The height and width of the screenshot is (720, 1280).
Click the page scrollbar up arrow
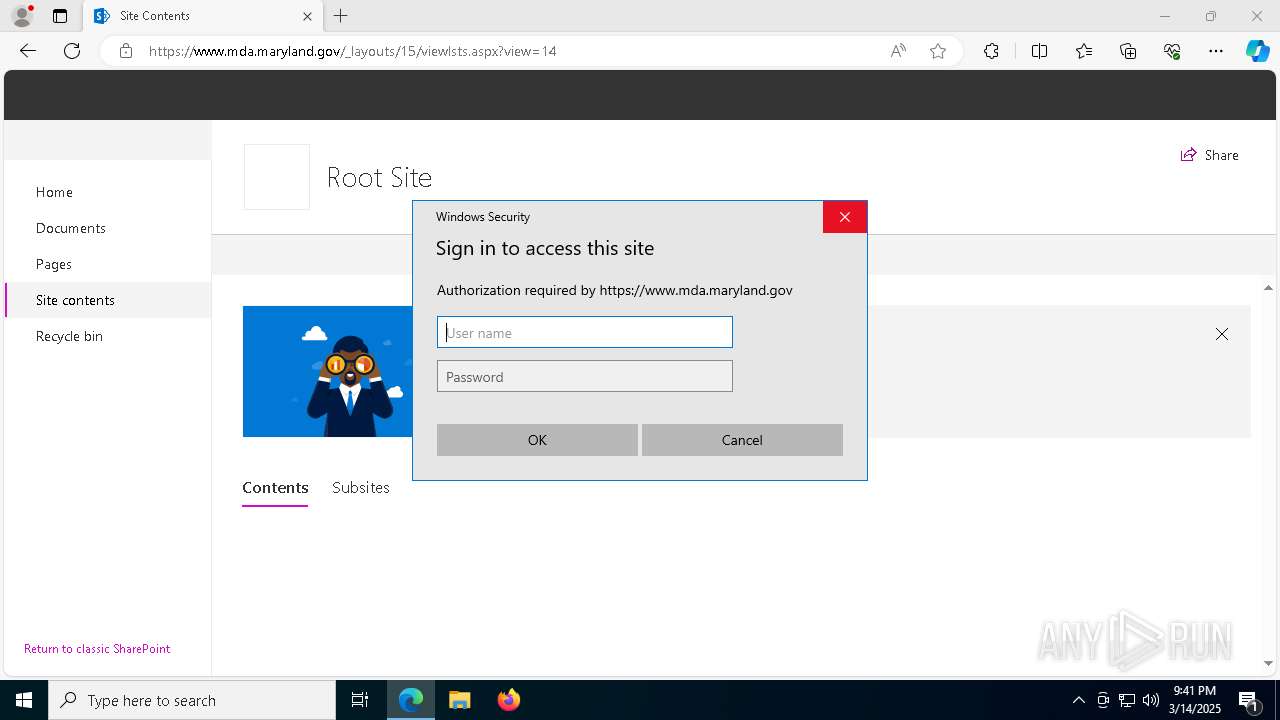(x=1268, y=289)
